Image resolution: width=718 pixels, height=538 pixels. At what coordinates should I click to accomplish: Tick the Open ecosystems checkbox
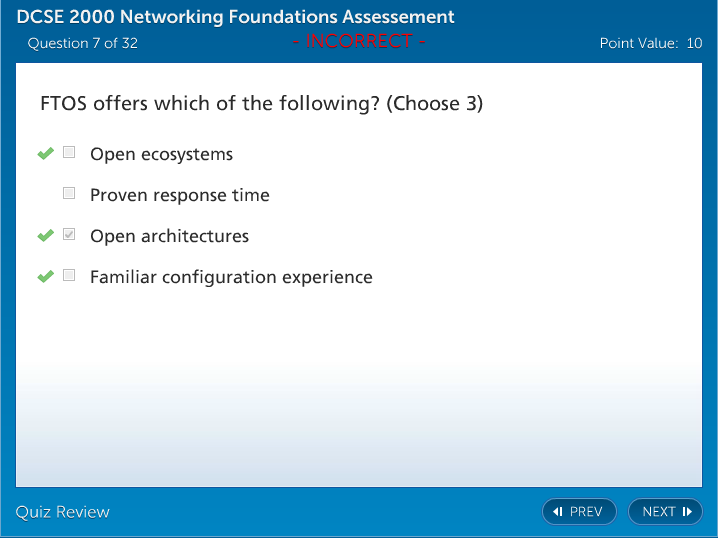(x=69, y=153)
